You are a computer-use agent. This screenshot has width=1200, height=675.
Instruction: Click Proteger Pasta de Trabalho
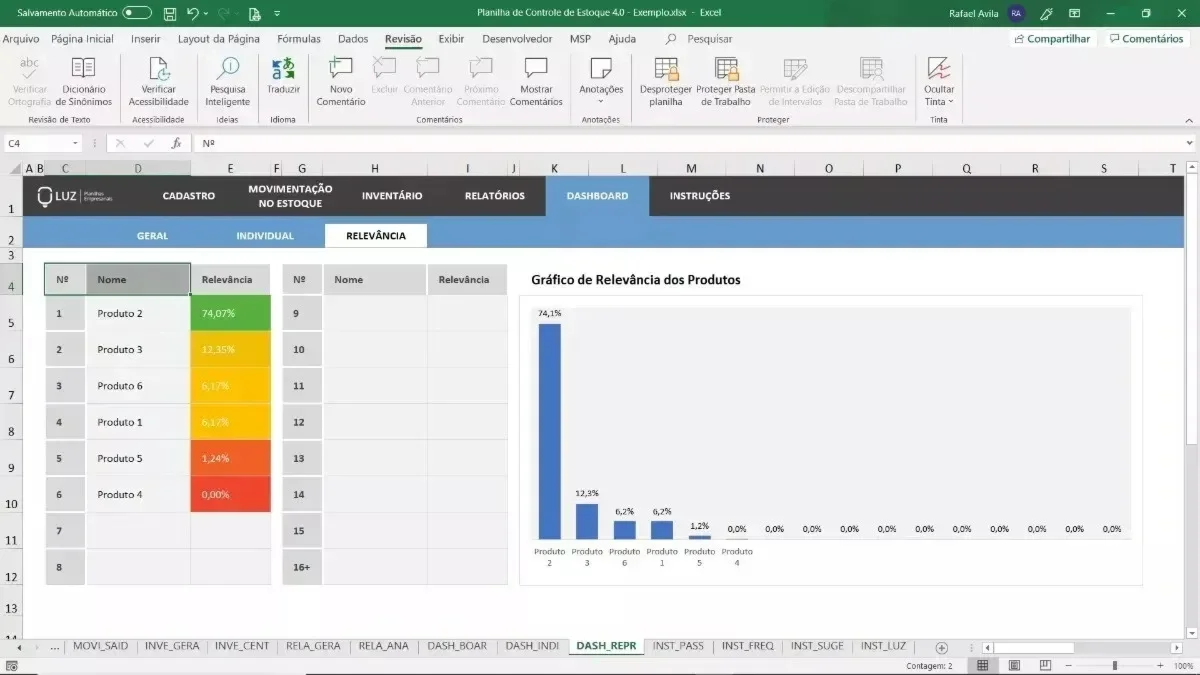726,82
